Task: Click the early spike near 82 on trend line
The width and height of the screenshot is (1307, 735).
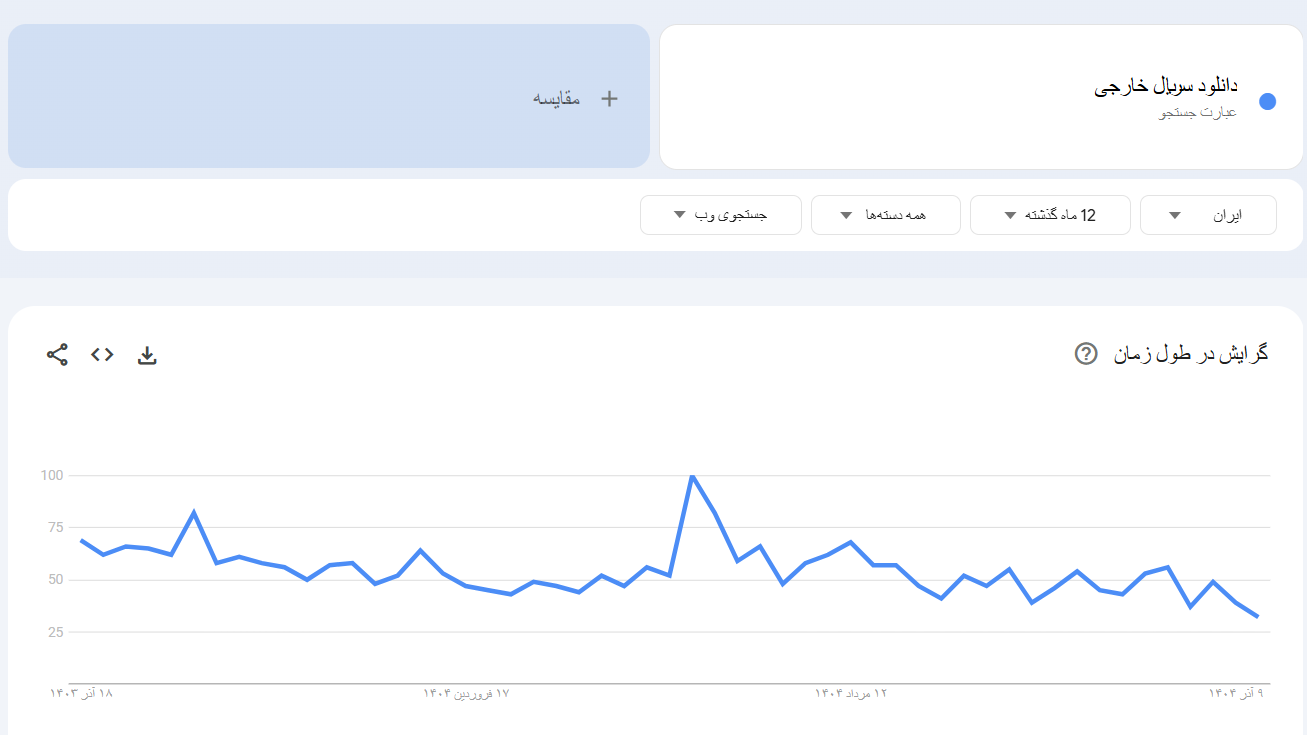Action: click(194, 512)
